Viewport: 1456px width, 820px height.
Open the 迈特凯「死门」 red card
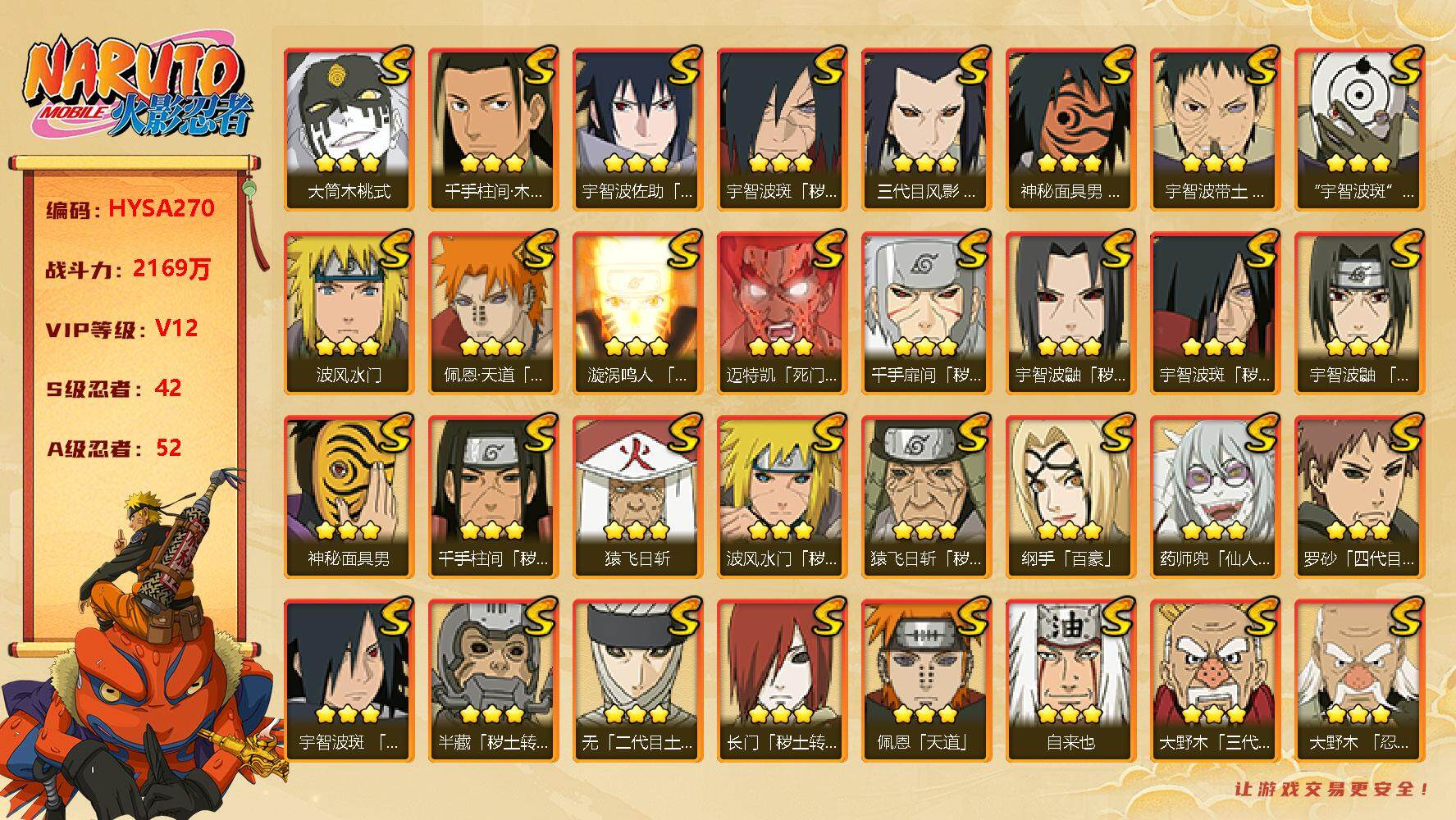(782, 313)
